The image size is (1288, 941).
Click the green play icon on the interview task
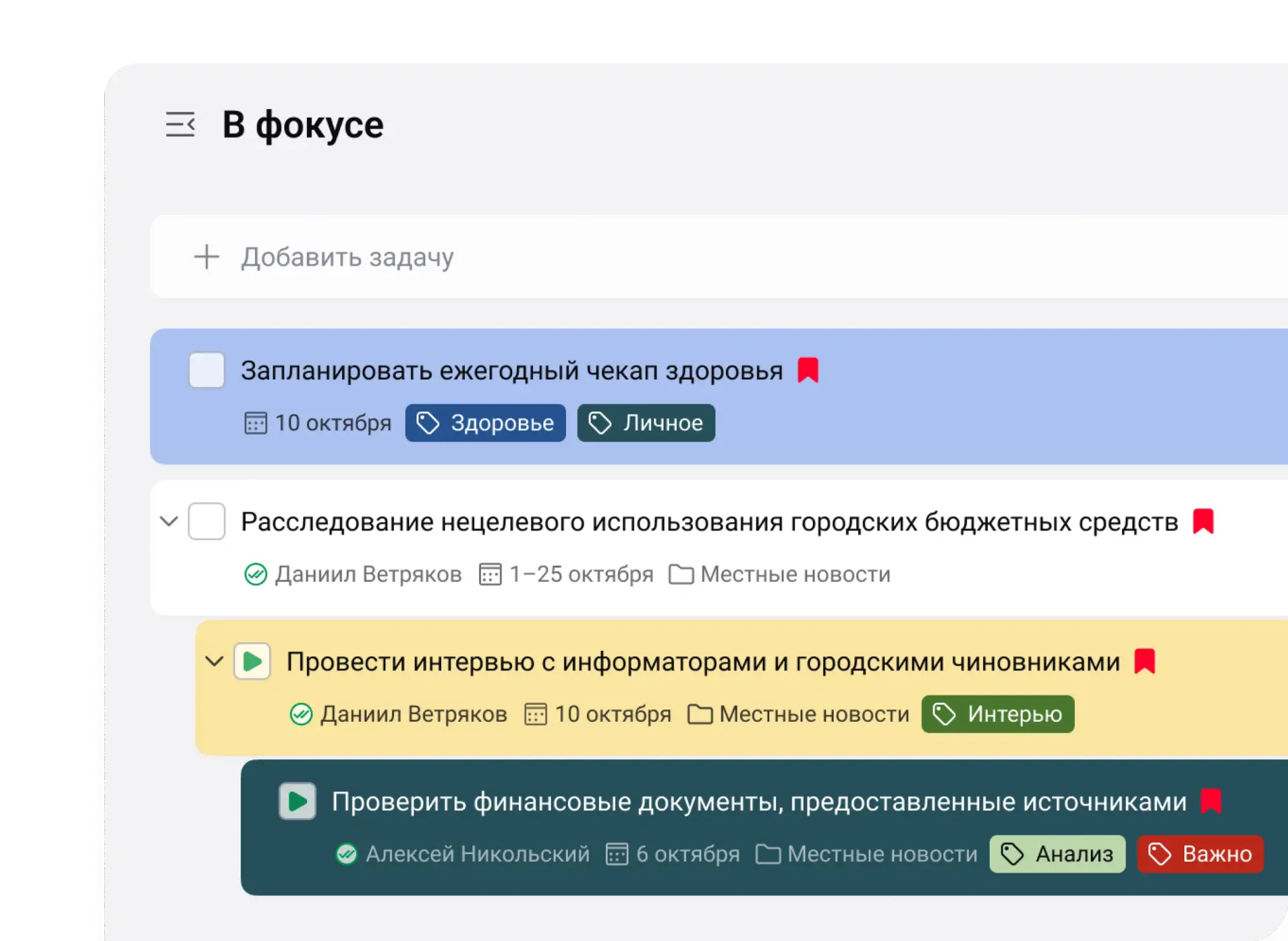point(251,661)
